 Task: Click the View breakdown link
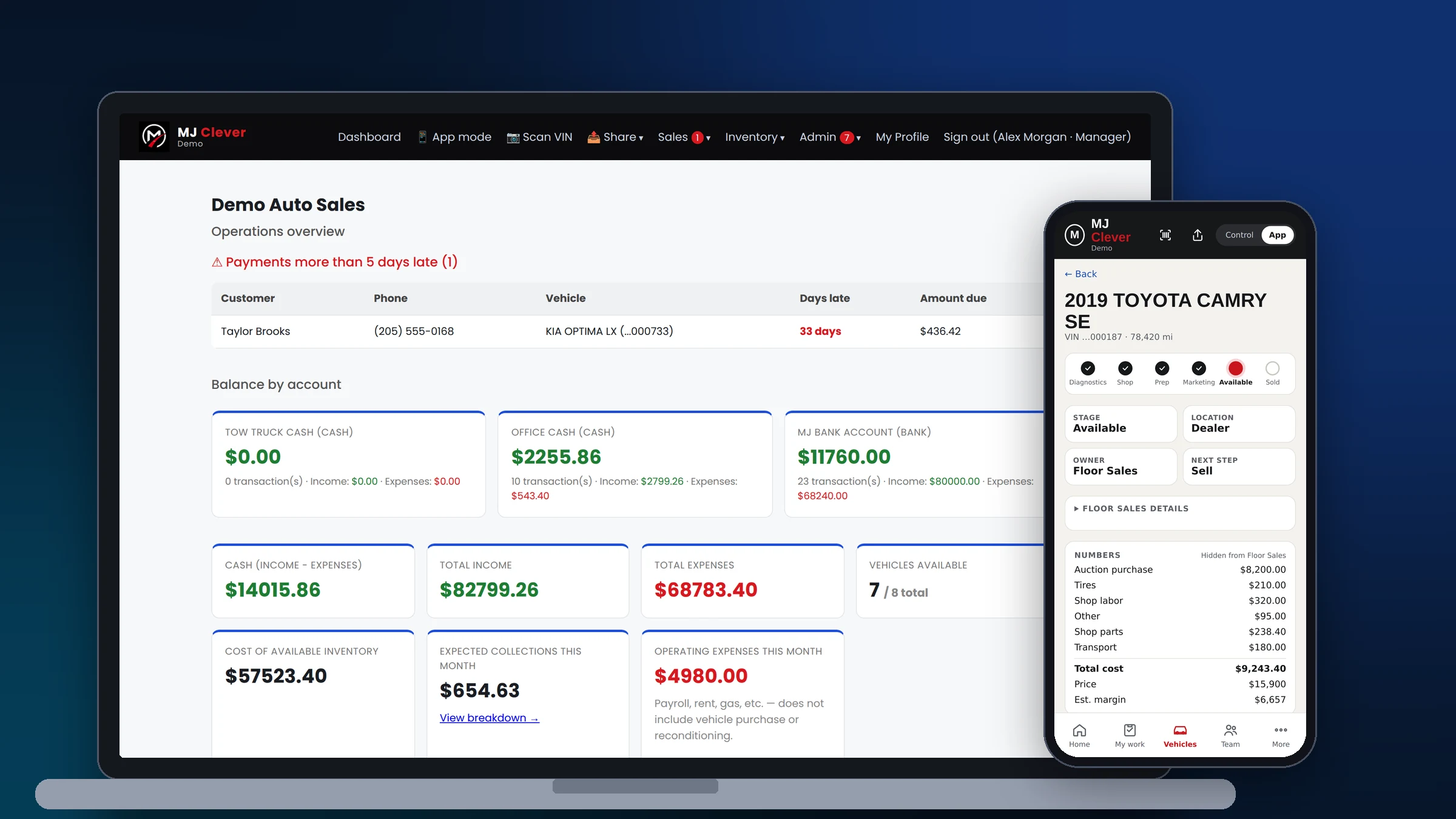pos(489,718)
